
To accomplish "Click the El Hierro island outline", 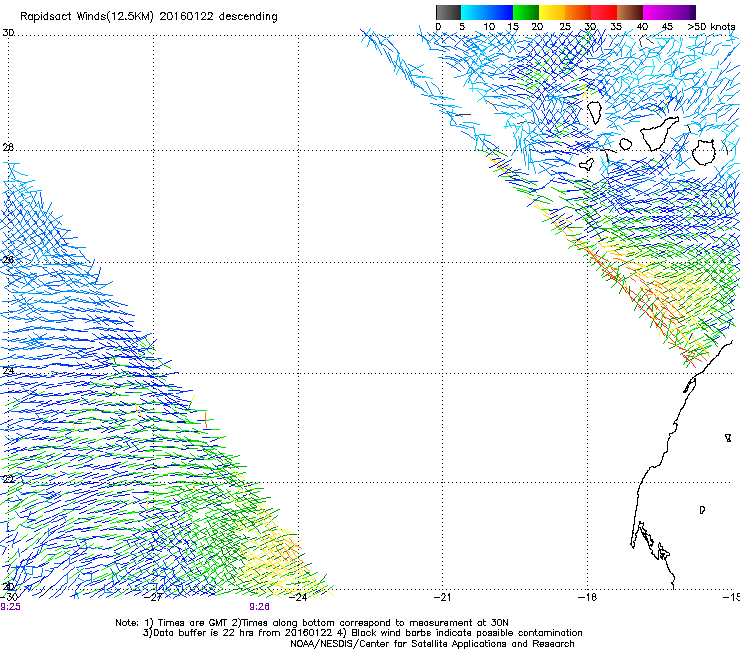I will [x=587, y=164].
